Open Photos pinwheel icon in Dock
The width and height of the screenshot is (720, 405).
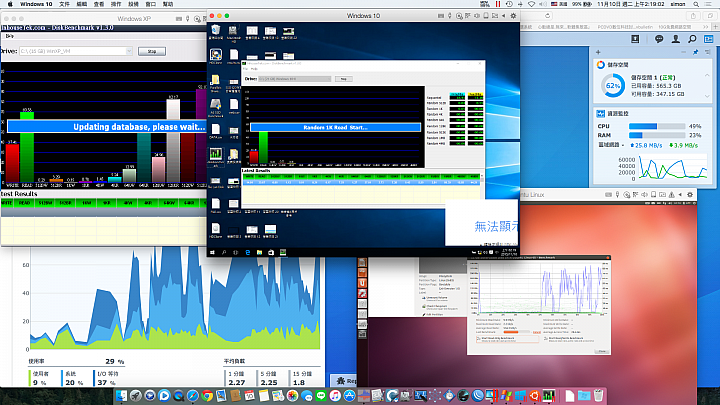coord(292,395)
